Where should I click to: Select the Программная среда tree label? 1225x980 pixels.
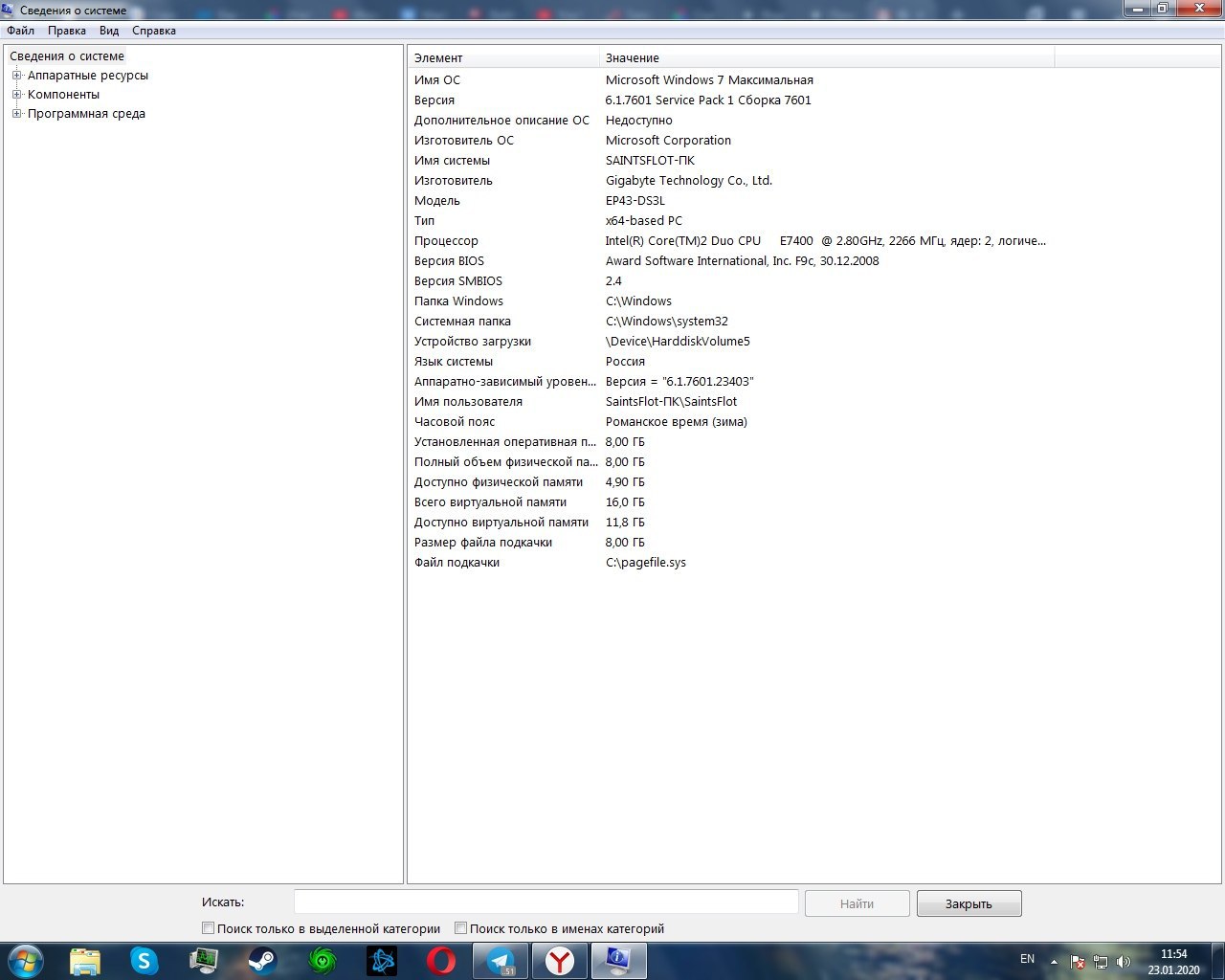(86, 113)
